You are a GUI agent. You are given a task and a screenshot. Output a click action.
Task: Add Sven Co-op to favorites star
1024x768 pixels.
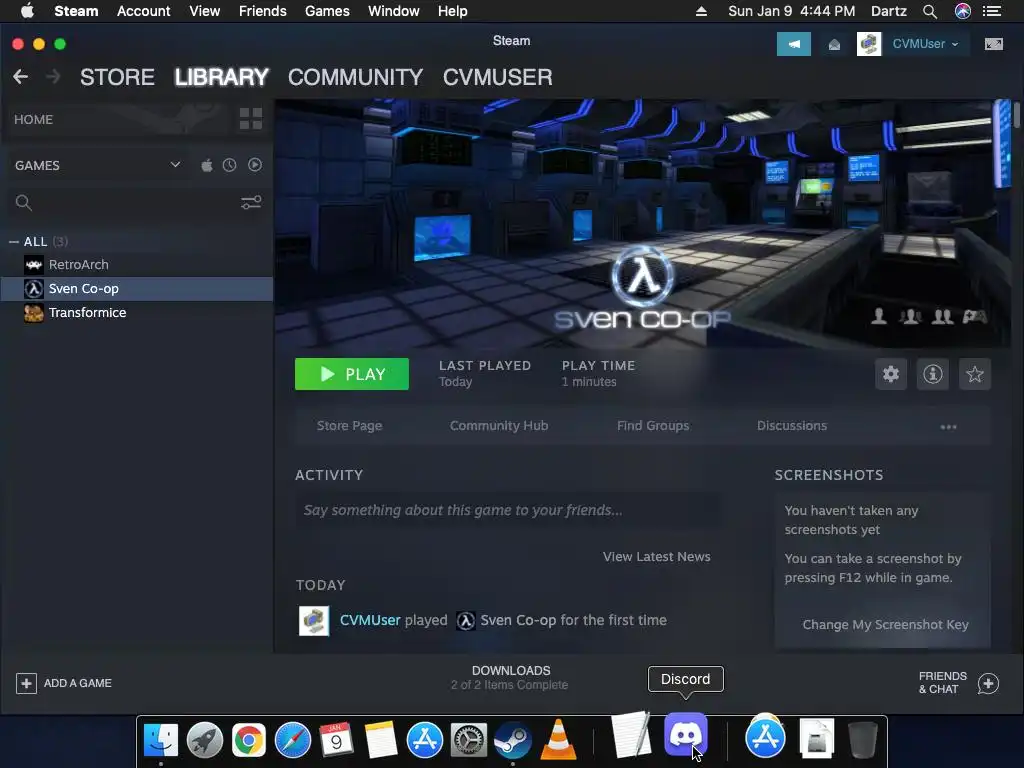click(974, 374)
